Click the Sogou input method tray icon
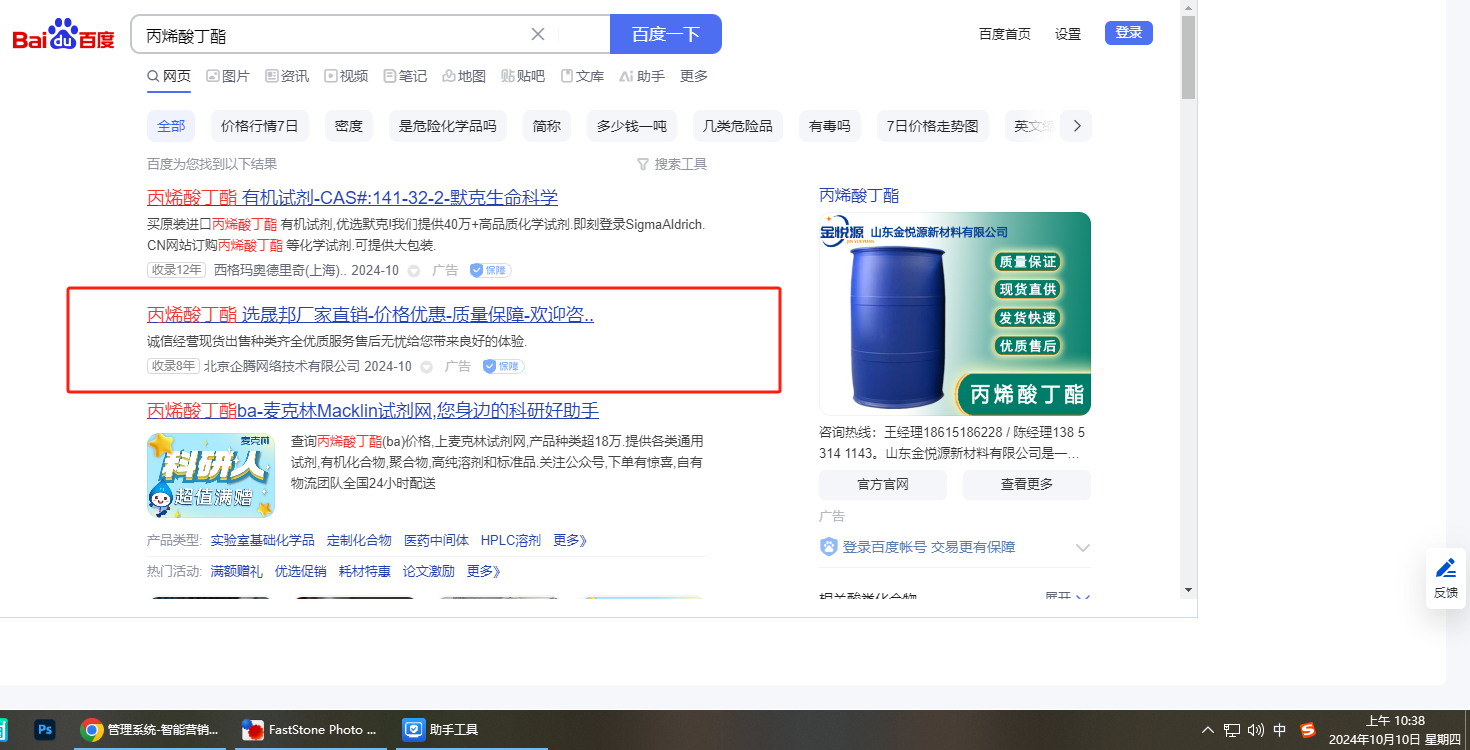Image resolution: width=1470 pixels, height=750 pixels. (1307, 730)
